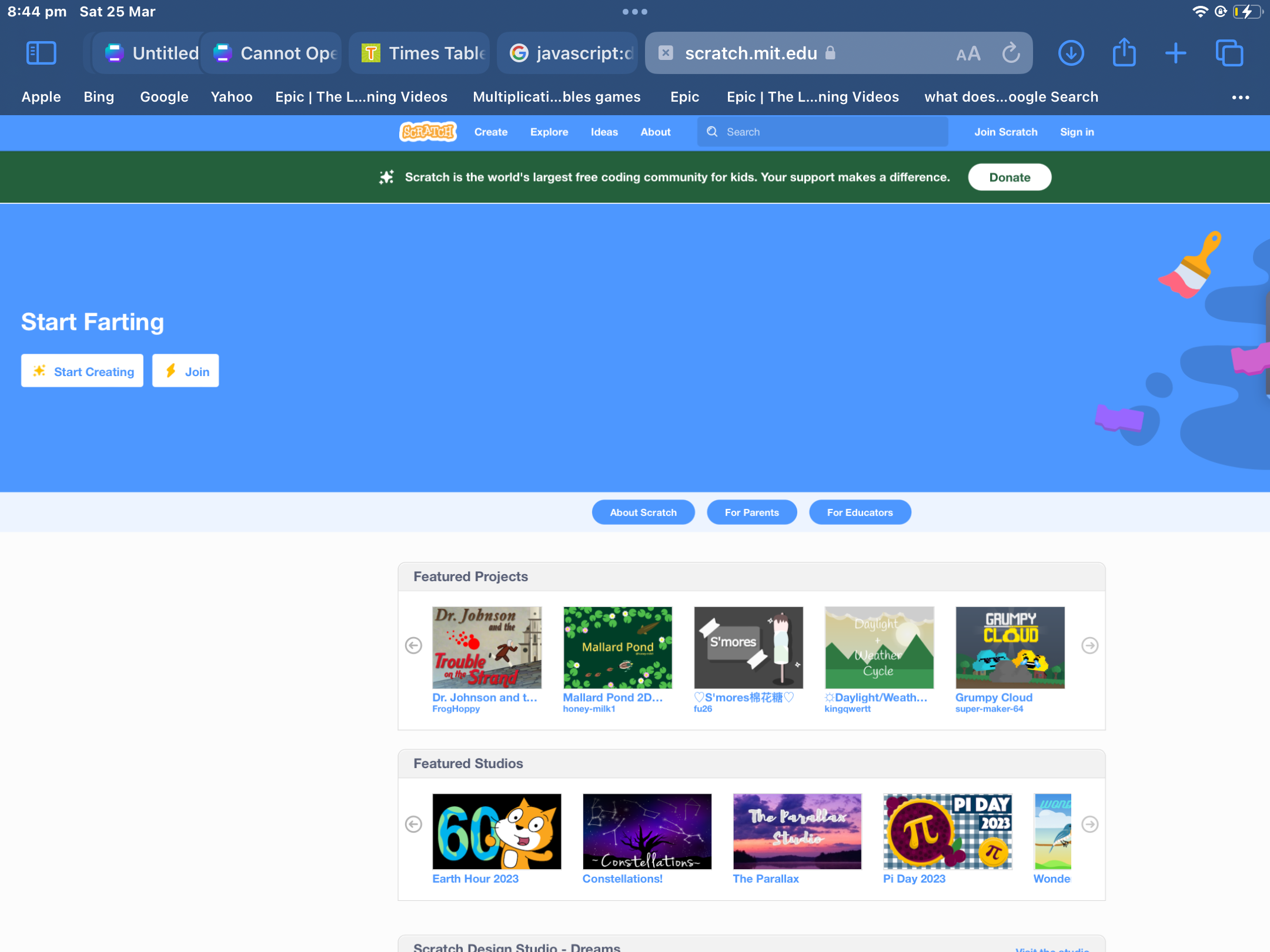
Task: Click the Donate button
Action: (x=1009, y=177)
